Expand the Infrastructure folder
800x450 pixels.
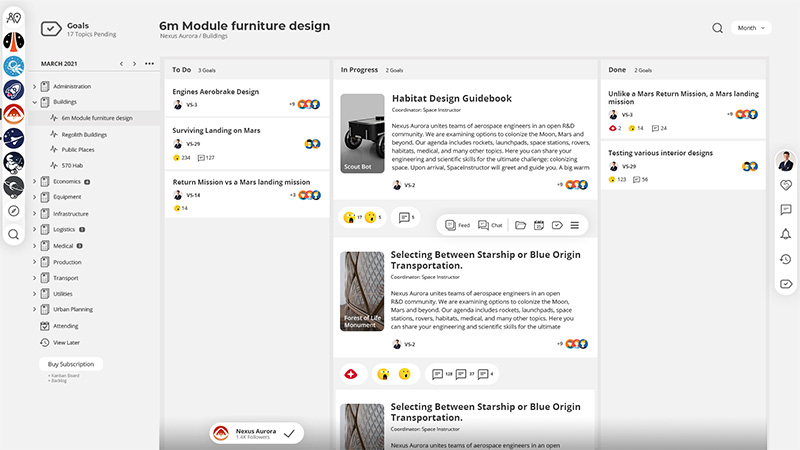pos(35,214)
